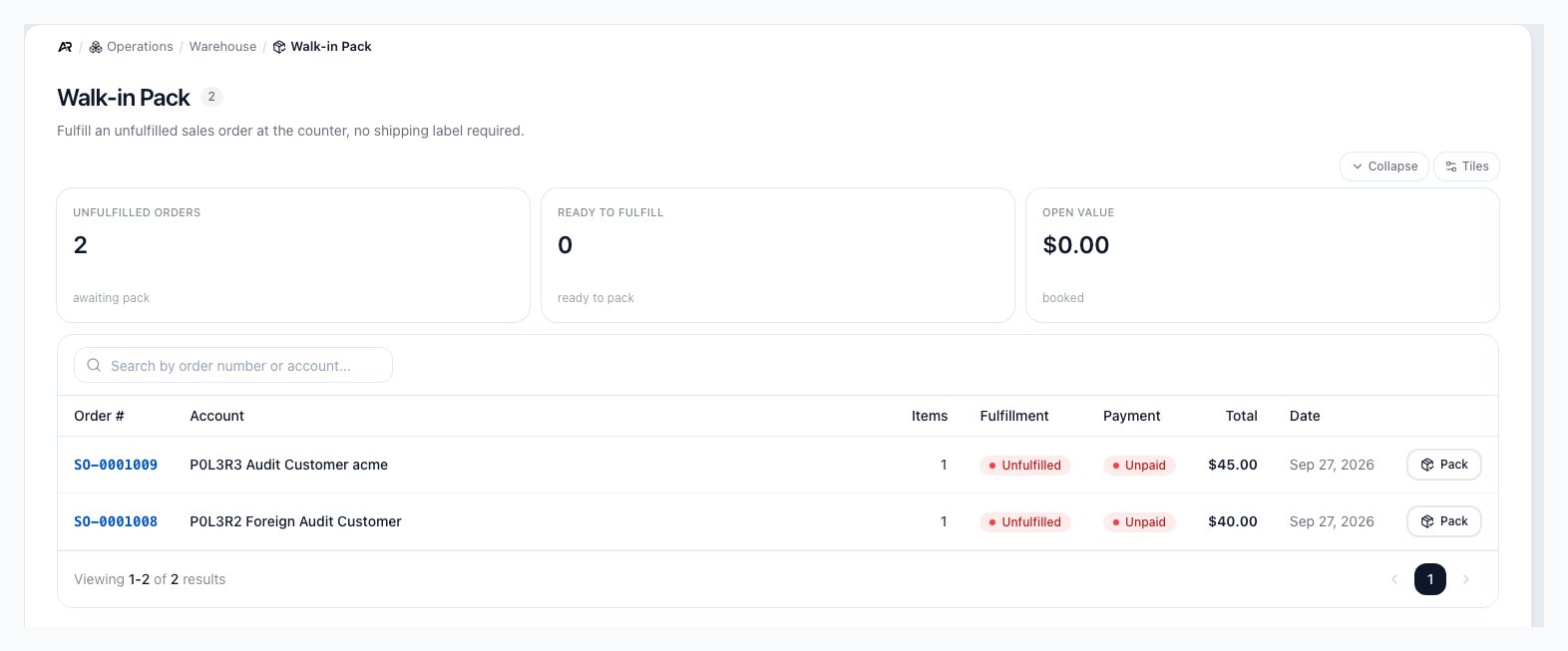Click the app logo in breadcrumb
The image size is (1568, 651).
[x=65, y=47]
